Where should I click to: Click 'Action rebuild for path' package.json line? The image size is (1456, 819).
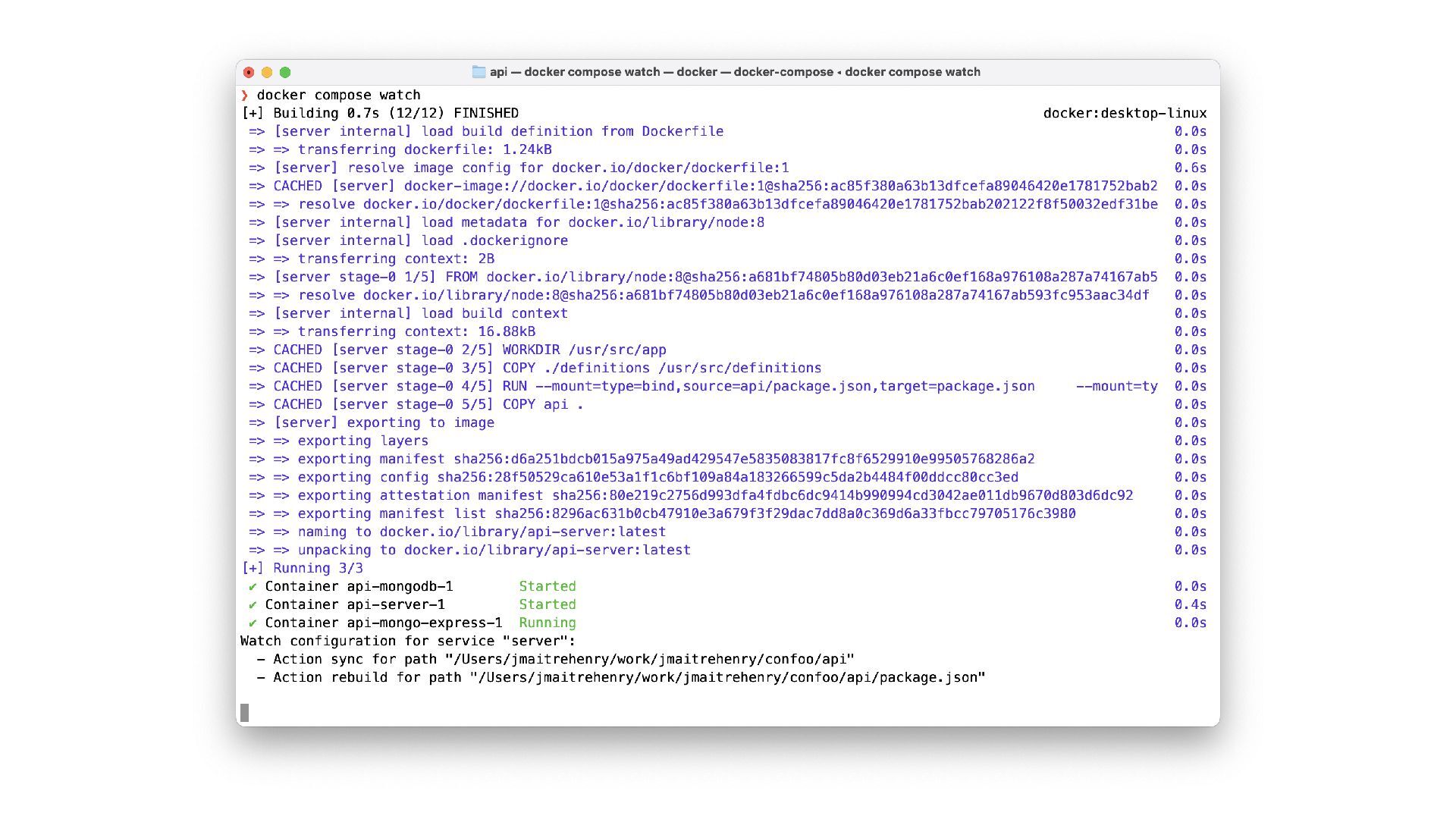pyautogui.click(x=621, y=677)
